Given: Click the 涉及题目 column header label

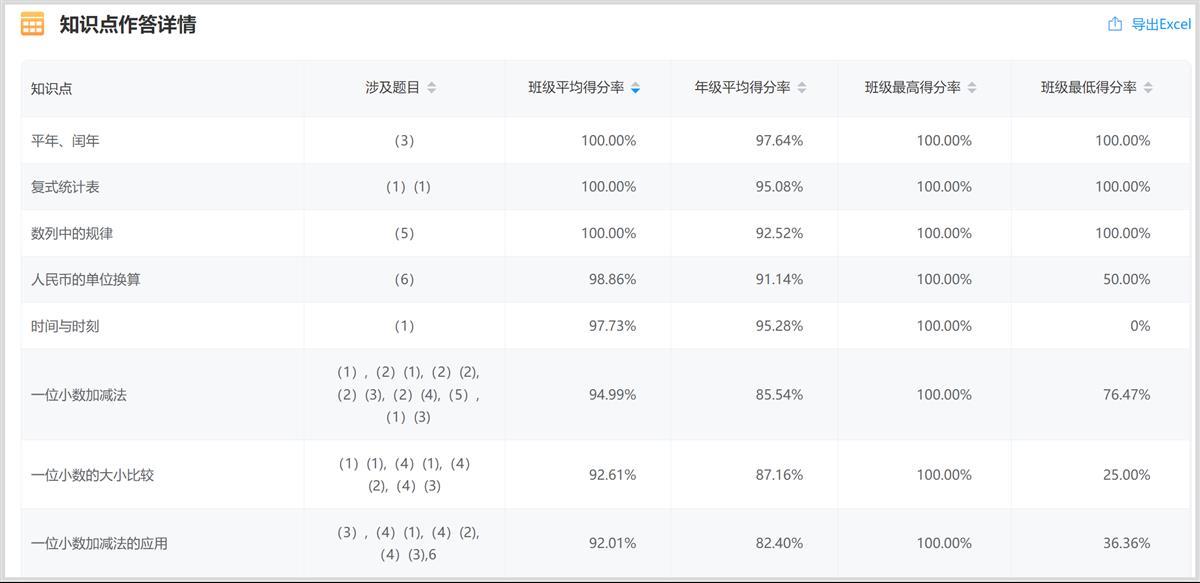Looking at the screenshot, I should click(x=392, y=88).
